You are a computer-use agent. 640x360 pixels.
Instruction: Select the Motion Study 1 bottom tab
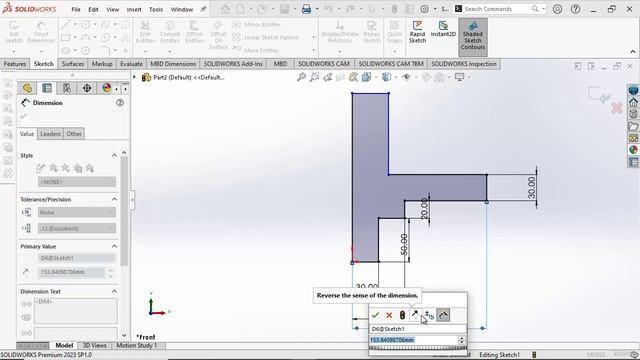click(x=137, y=345)
